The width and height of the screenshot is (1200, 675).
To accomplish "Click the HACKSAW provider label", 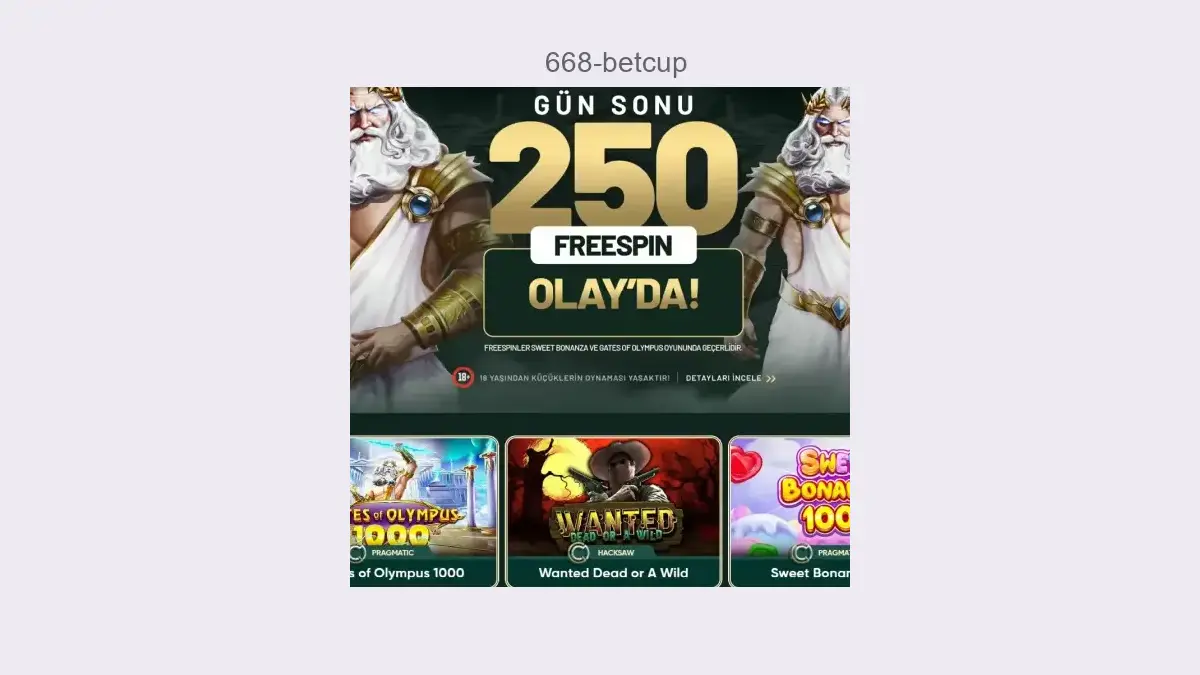I will [x=616, y=552].
